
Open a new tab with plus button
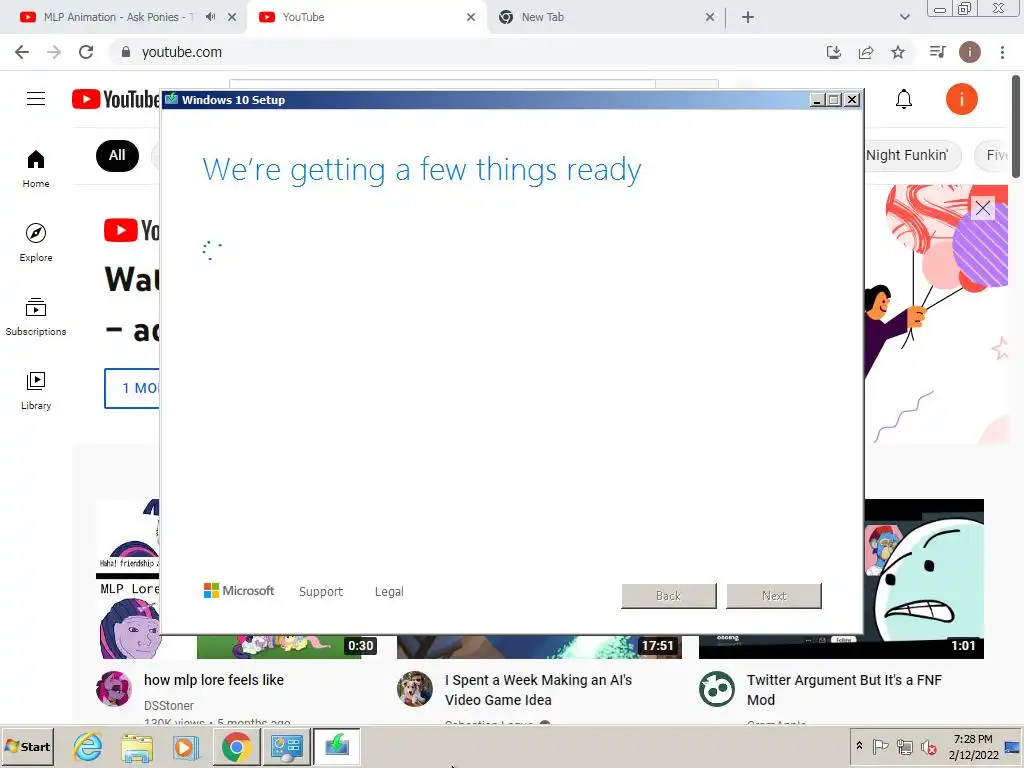click(748, 17)
